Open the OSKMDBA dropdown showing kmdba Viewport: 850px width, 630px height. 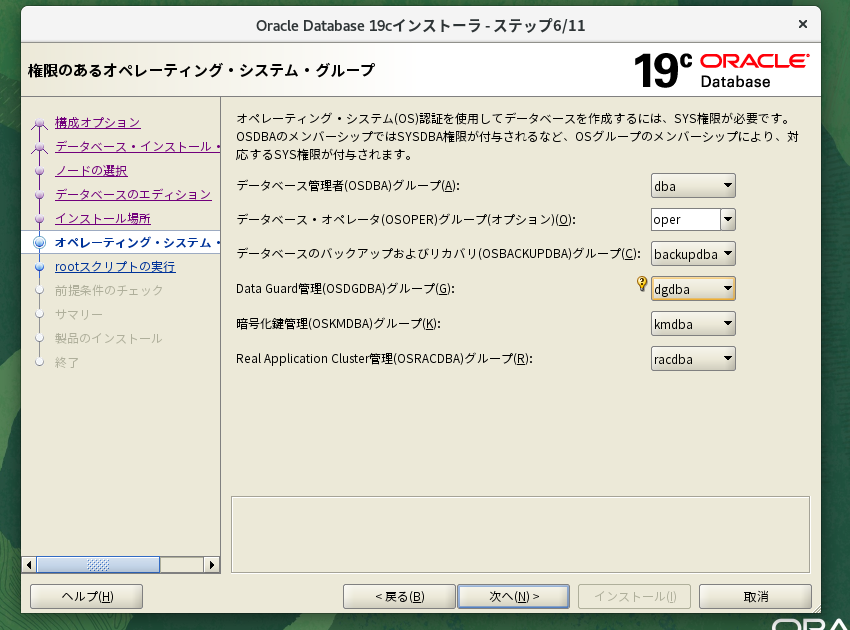point(693,324)
